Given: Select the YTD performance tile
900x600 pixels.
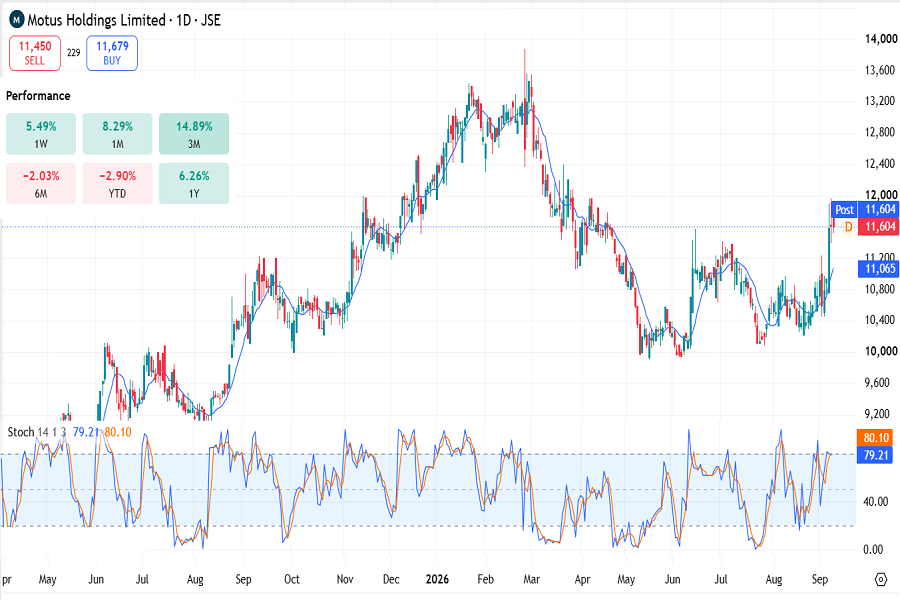Looking at the screenshot, I should click(118, 183).
